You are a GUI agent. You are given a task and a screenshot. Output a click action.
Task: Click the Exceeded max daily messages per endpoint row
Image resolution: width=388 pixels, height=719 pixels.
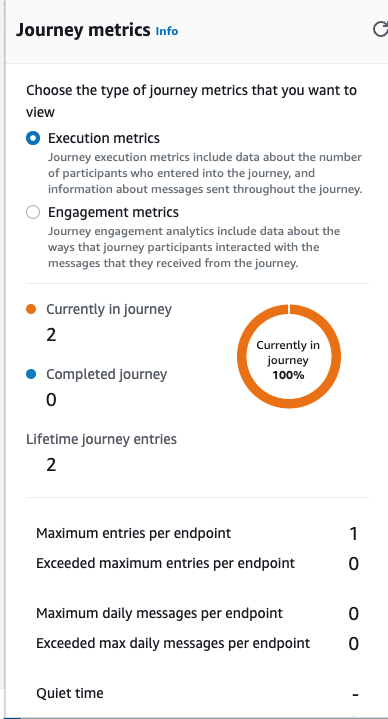coord(197,643)
